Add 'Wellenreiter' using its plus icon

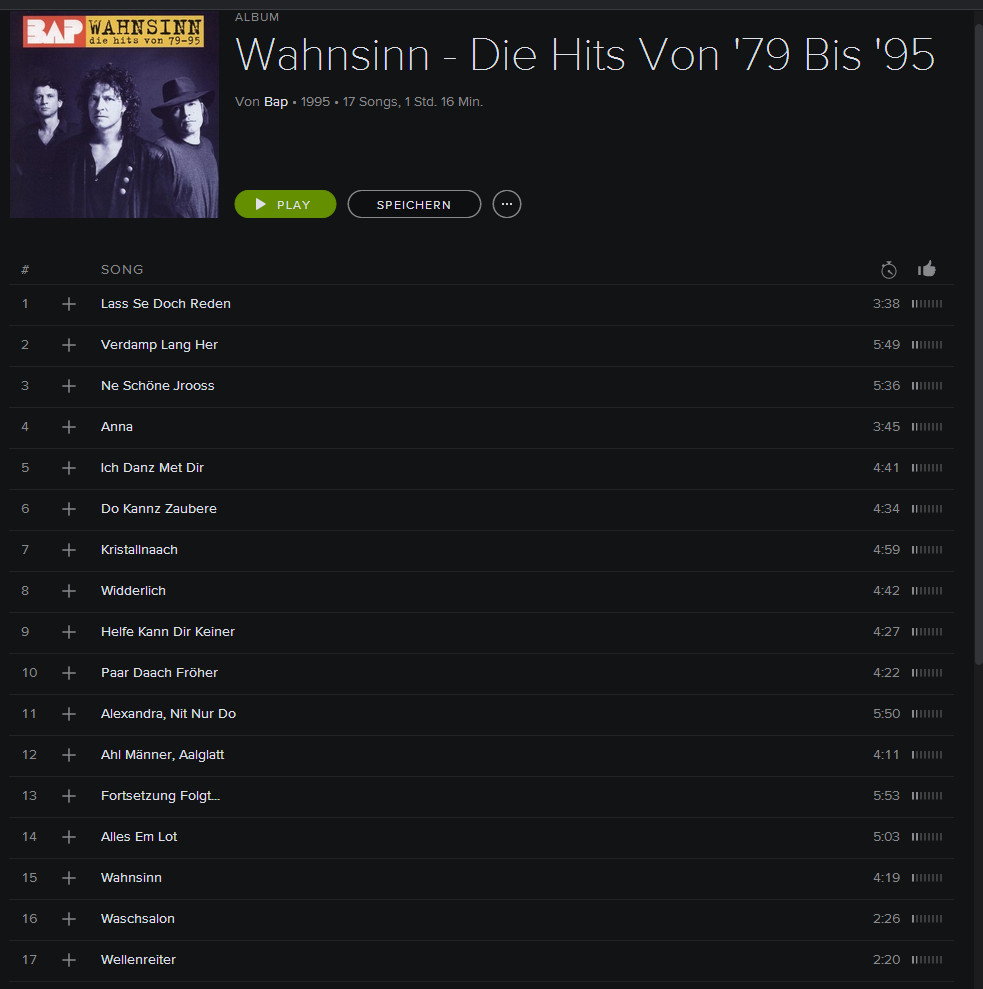pos(69,960)
